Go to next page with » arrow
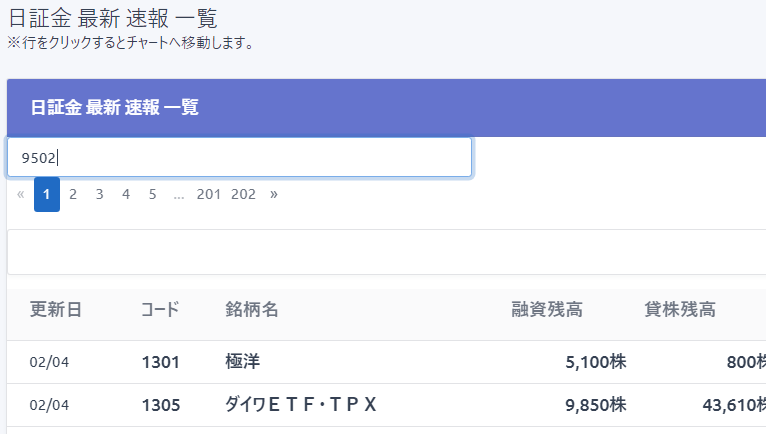The width and height of the screenshot is (766, 434). pyautogui.click(x=274, y=194)
